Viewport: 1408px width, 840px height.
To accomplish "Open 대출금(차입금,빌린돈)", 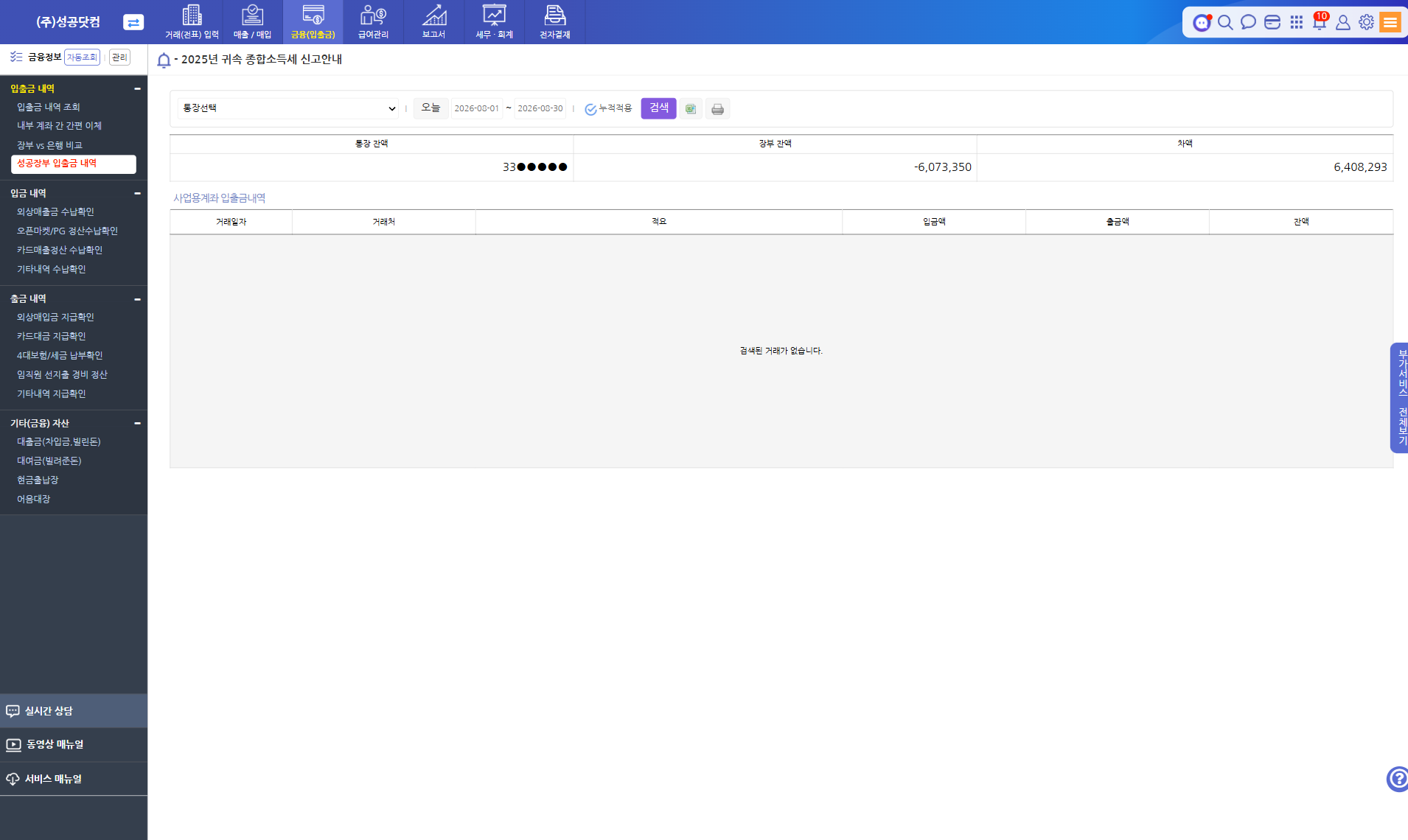I will pos(58,441).
